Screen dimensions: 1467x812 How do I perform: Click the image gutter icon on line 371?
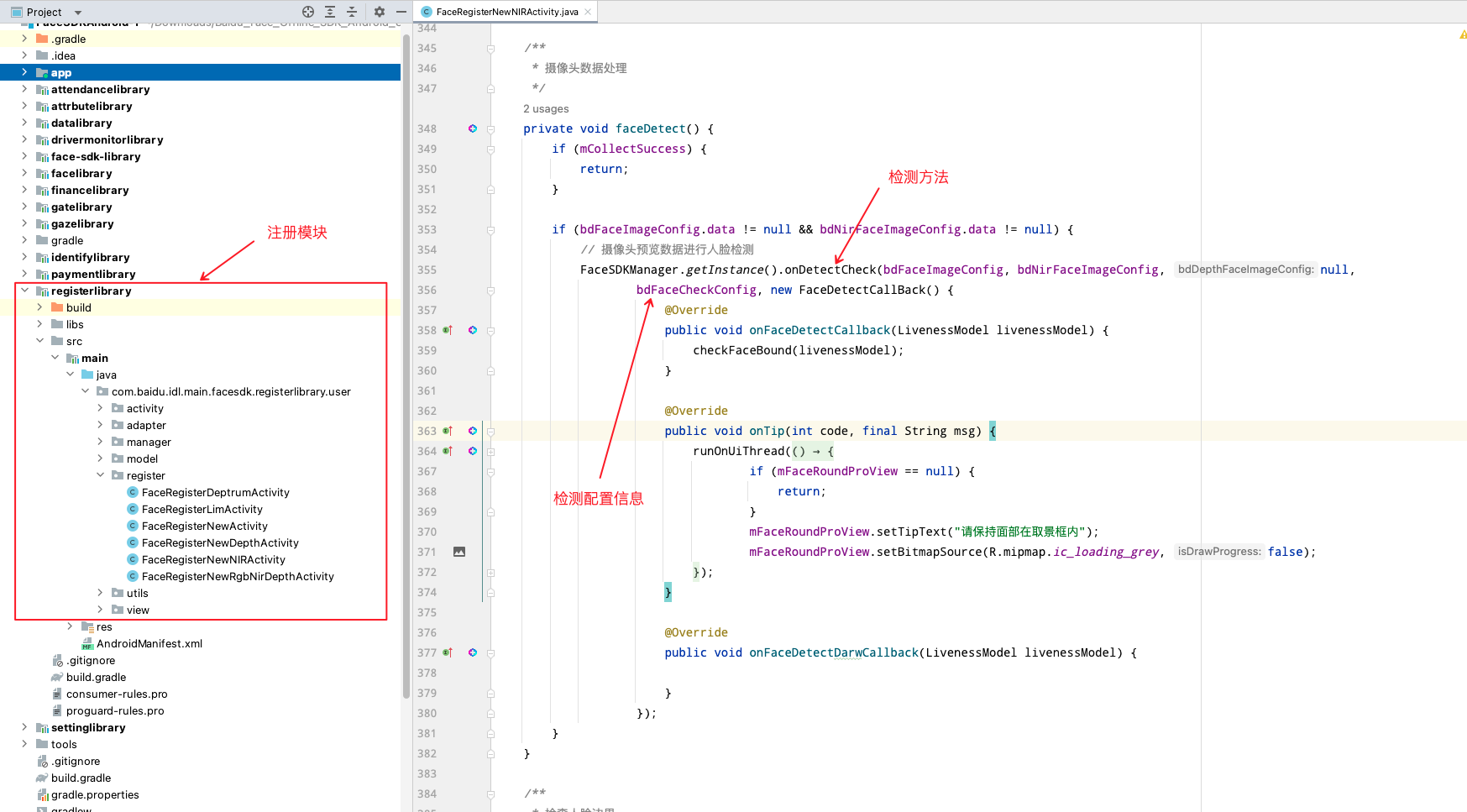[459, 552]
